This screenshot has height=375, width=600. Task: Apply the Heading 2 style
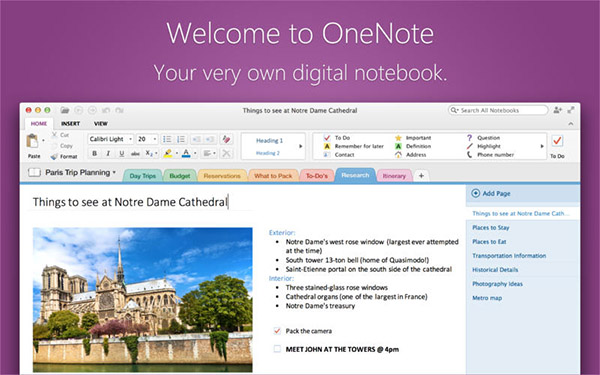click(x=268, y=153)
